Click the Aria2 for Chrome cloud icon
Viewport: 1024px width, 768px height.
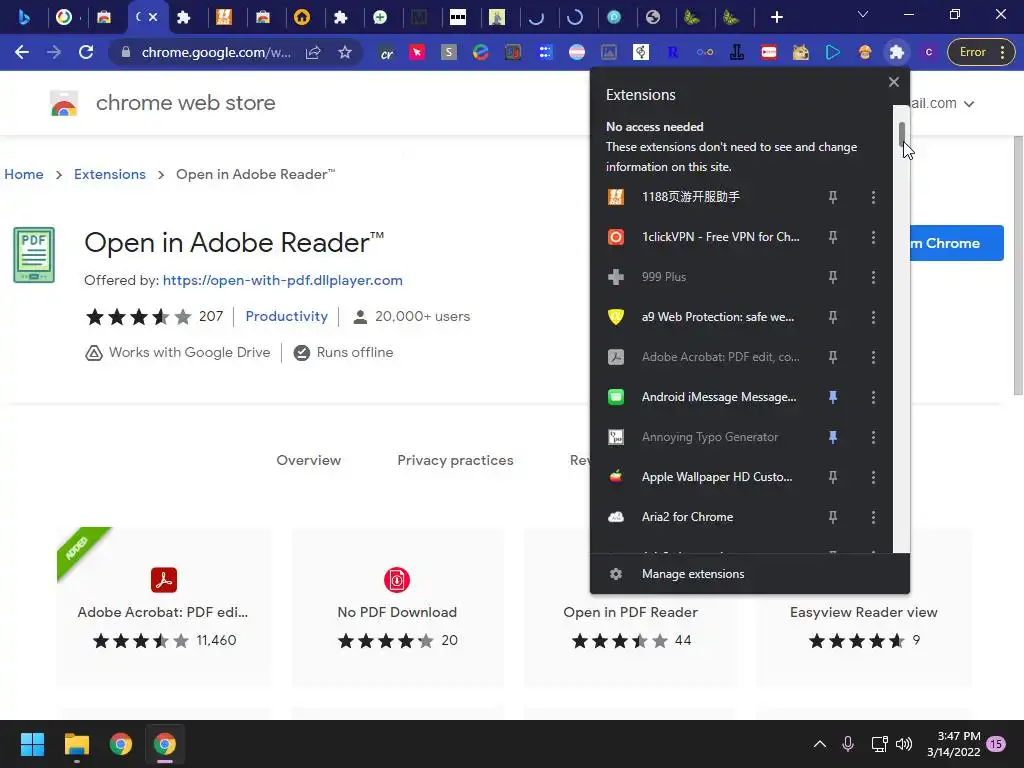click(616, 517)
